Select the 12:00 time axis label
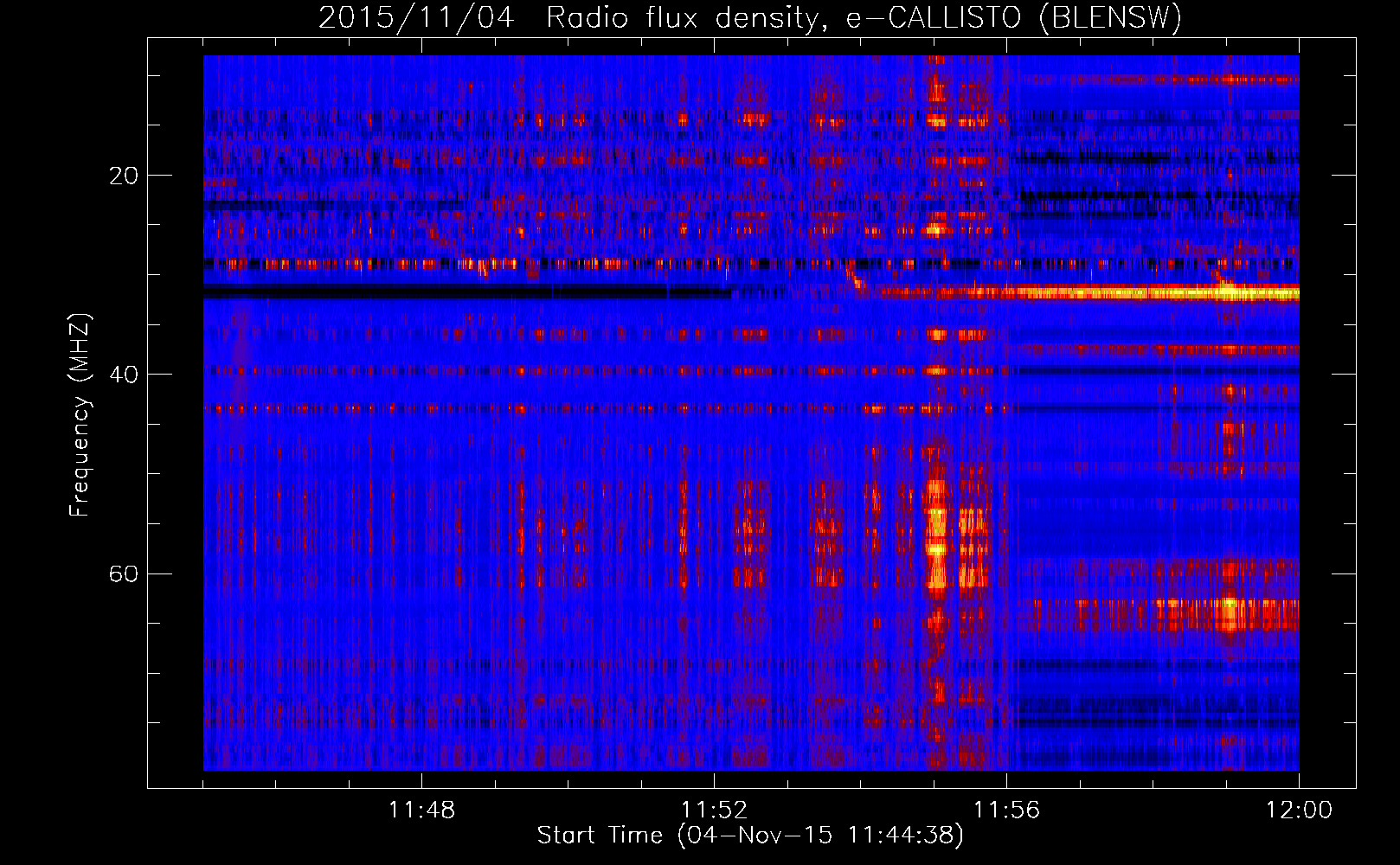Image resolution: width=1400 pixels, height=865 pixels. coord(1299,811)
